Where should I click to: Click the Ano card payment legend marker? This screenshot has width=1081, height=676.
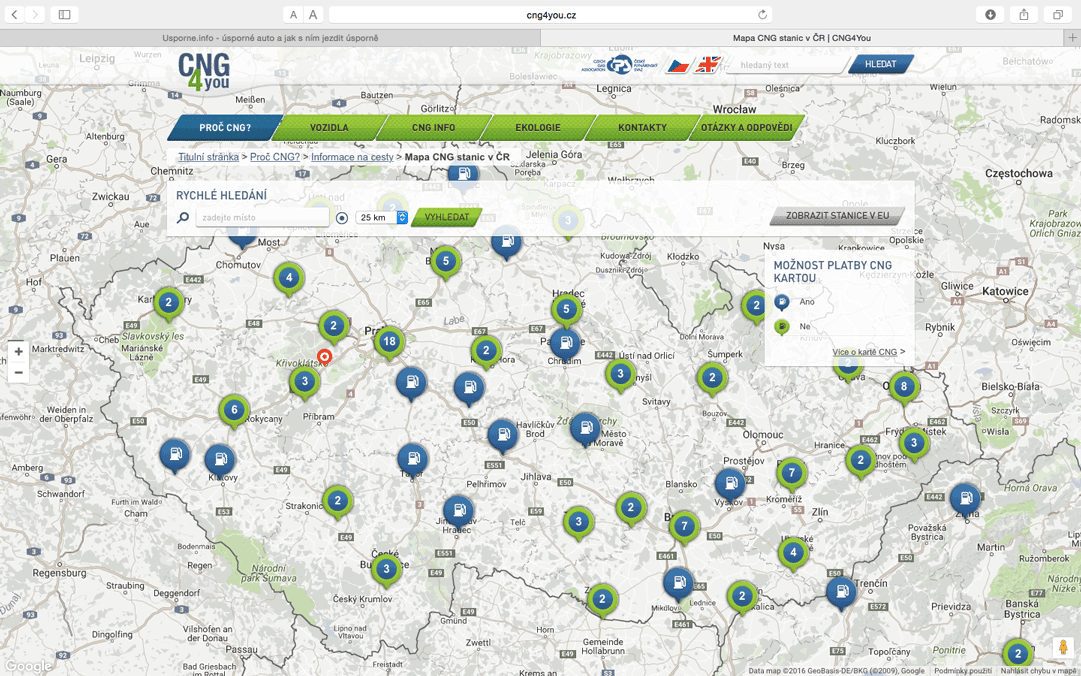[x=782, y=303]
